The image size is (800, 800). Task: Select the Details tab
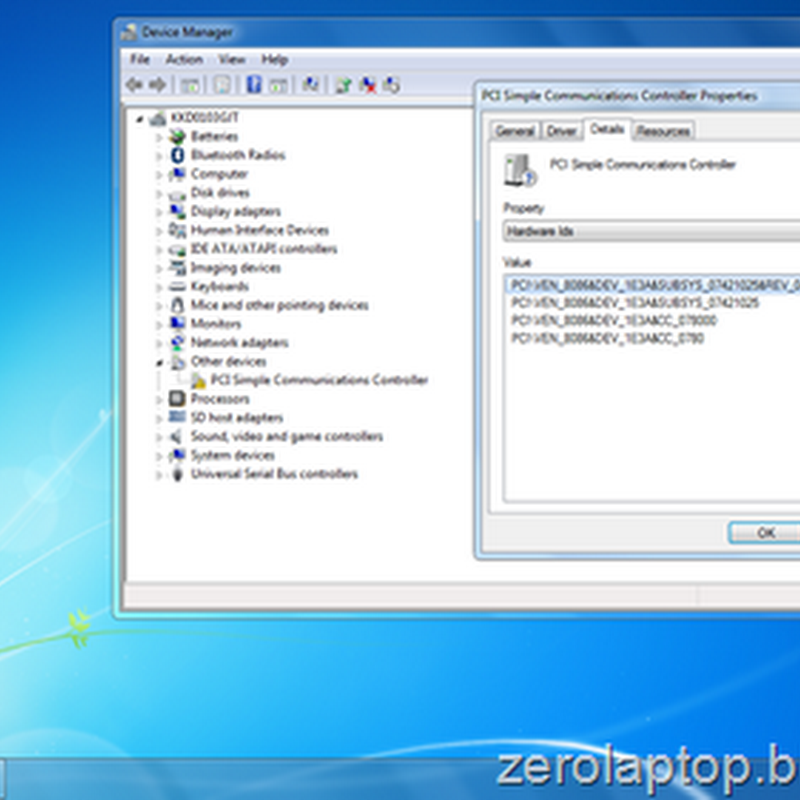click(x=607, y=129)
